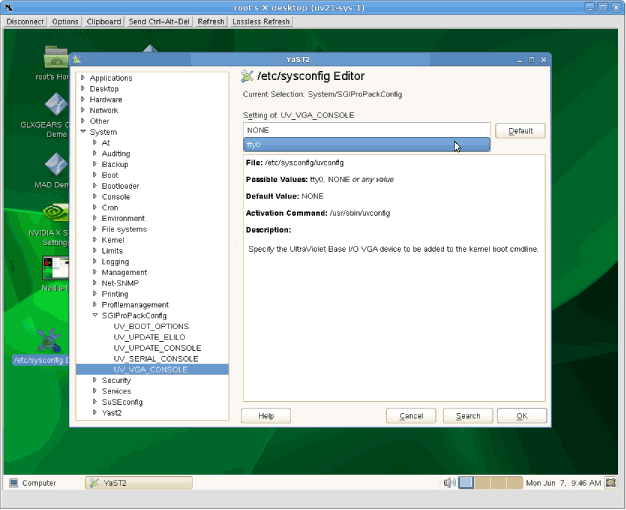Select the Profilemanagement tree item
The width and height of the screenshot is (626, 510).
click(x=135, y=305)
